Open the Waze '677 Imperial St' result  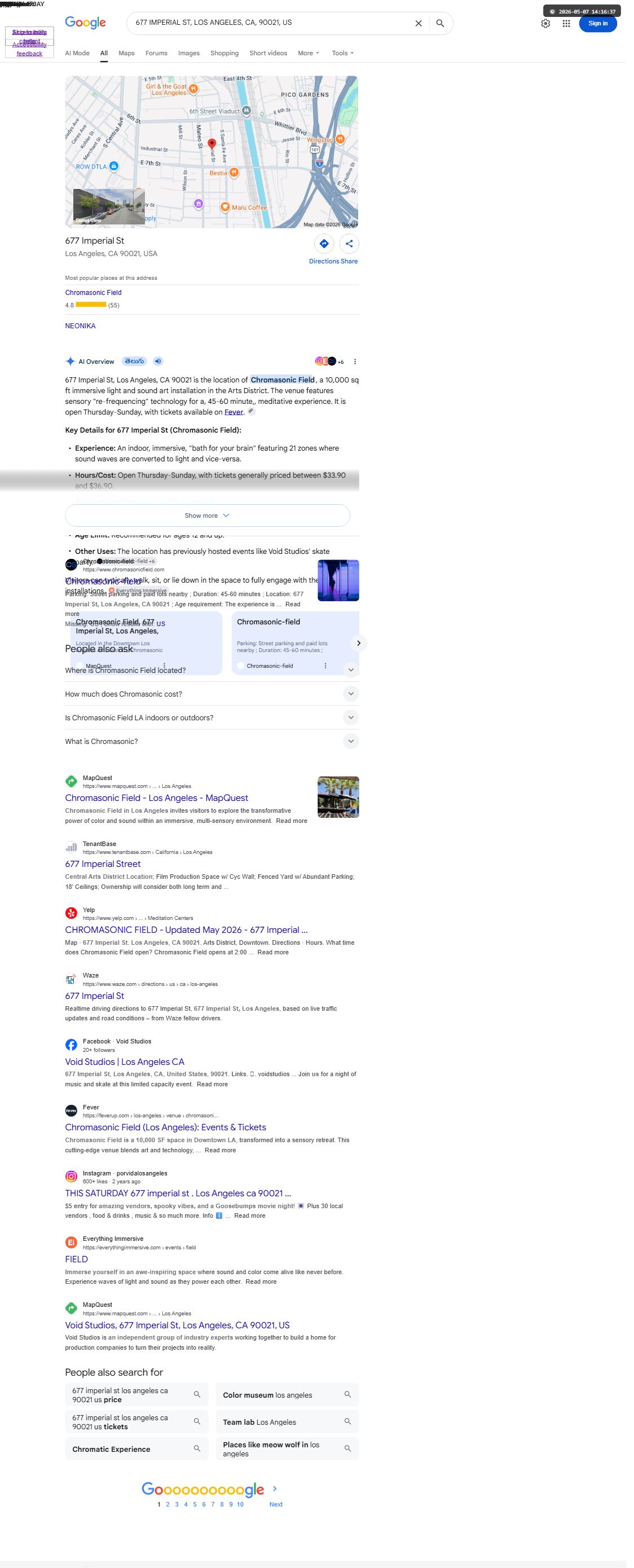94,996
